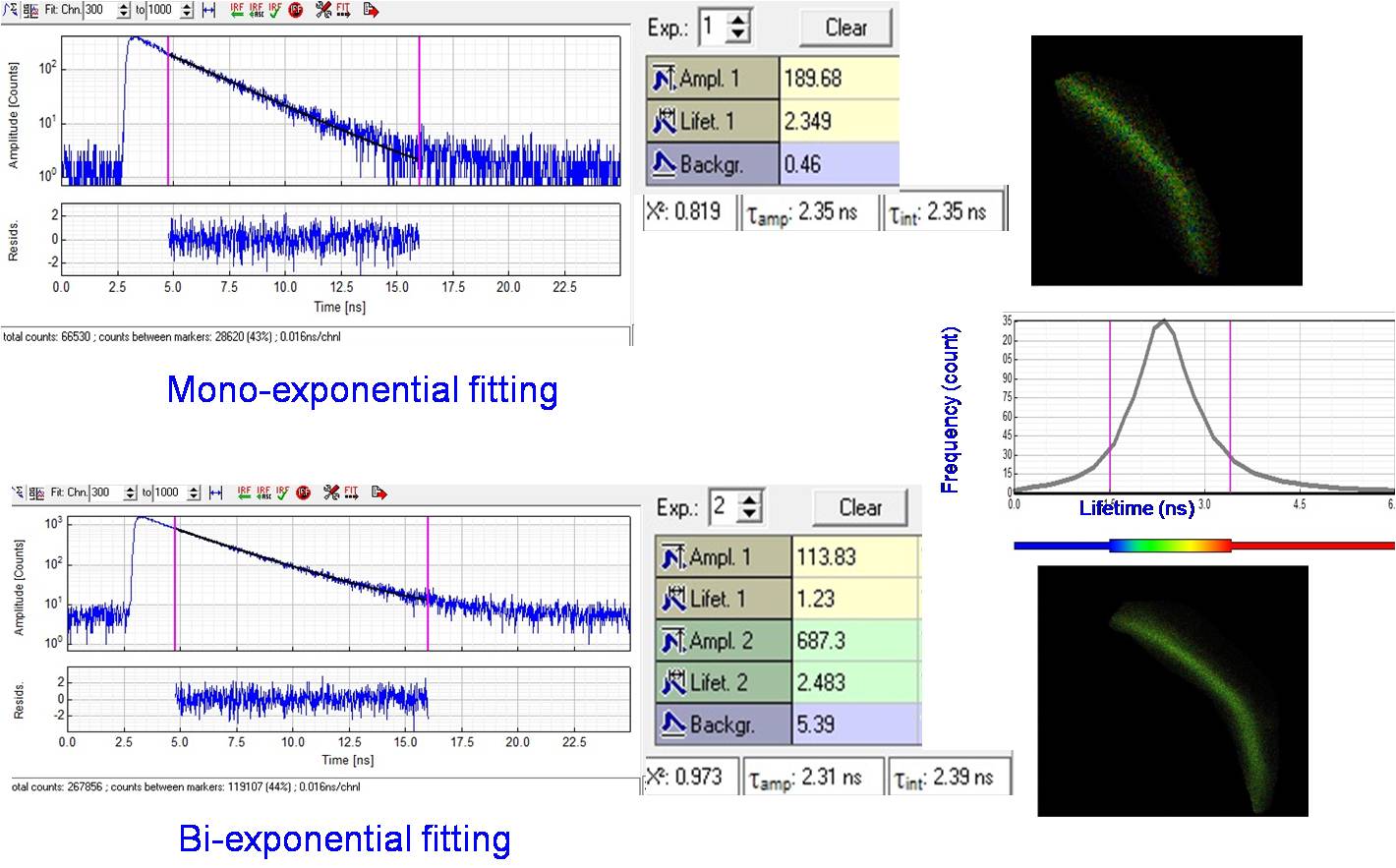The image size is (1396, 868).
Task: Click the 'to 1000' field in bottom toolbar
Action: point(171,492)
